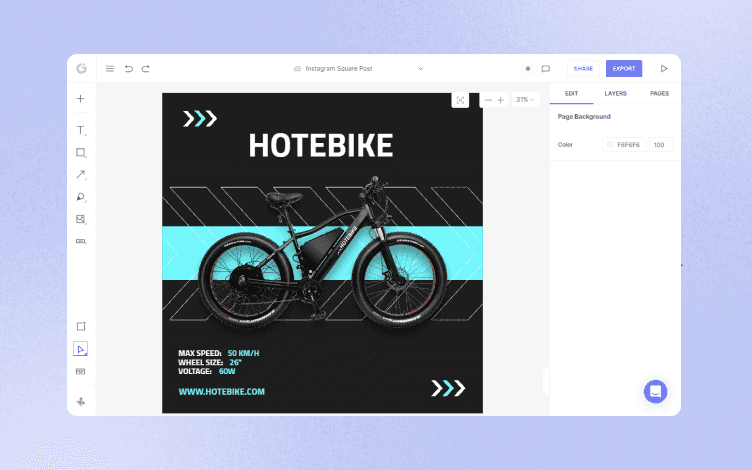
Task: Click the Instagram Square Post title
Action: tap(339, 69)
